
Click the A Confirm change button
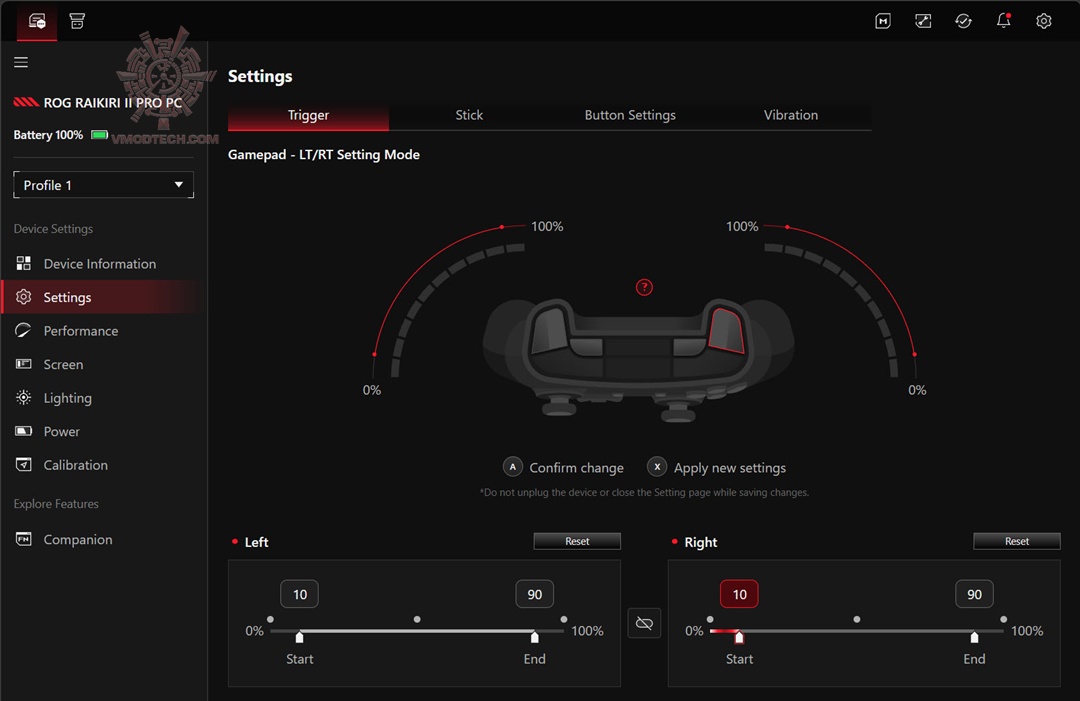tap(563, 468)
